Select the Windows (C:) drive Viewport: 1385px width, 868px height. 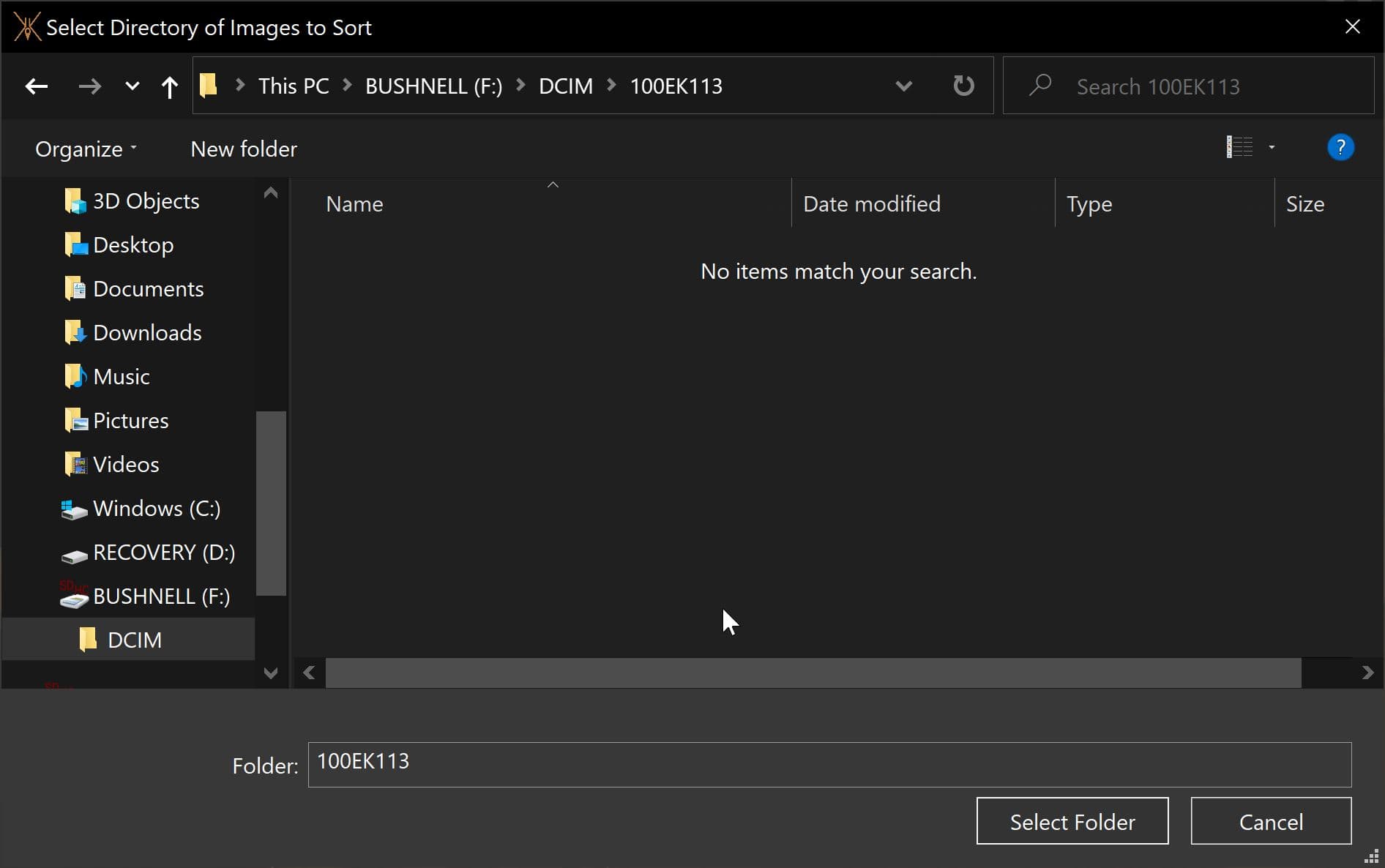tap(157, 508)
